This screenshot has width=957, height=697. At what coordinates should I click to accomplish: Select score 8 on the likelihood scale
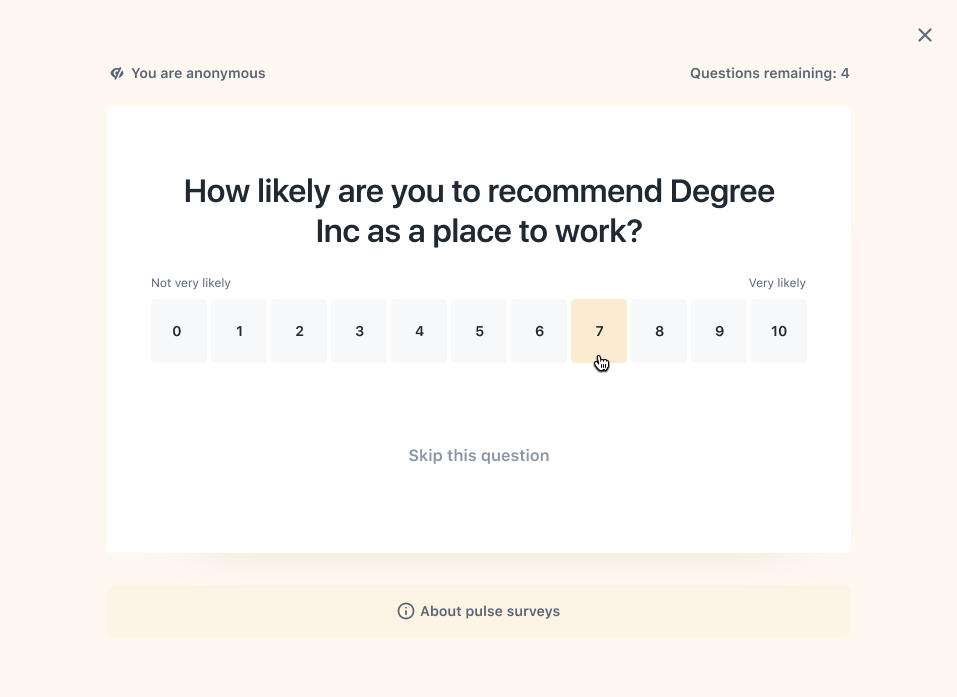tap(658, 331)
